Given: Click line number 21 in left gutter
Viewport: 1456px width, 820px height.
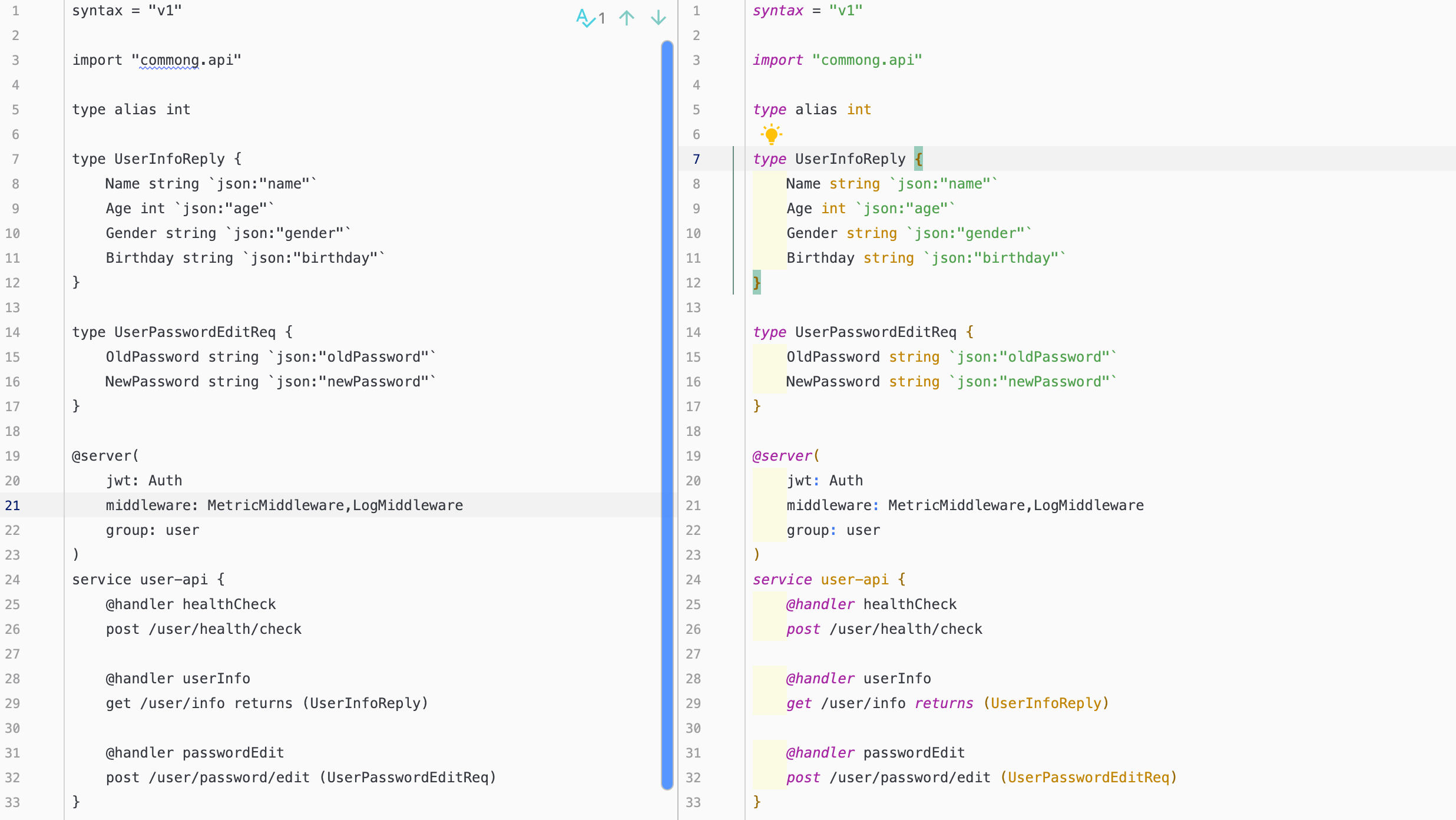Looking at the screenshot, I should coord(13,505).
